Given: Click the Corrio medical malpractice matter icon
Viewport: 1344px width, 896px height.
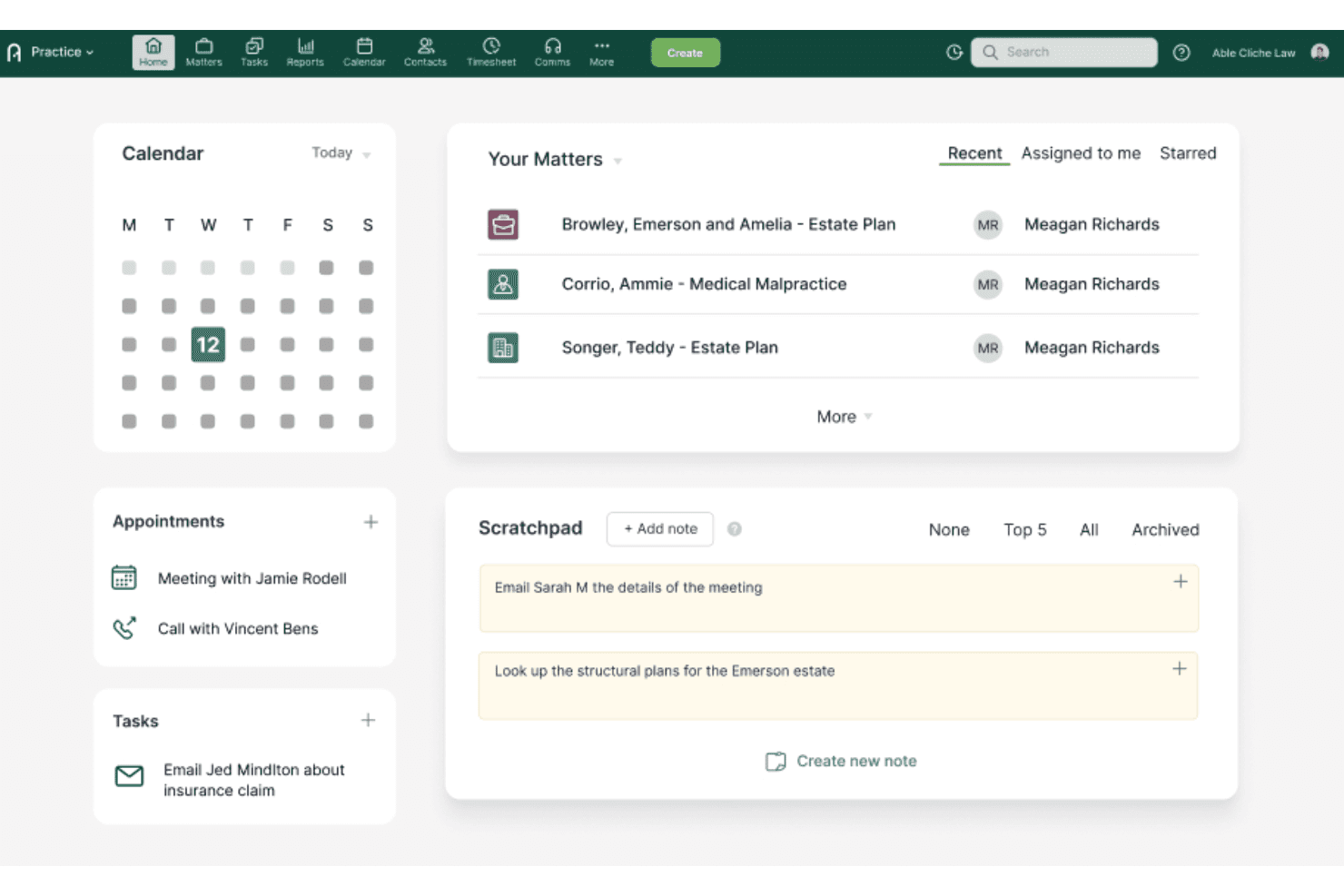Looking at the screenshot, I should tap(503, 284).
